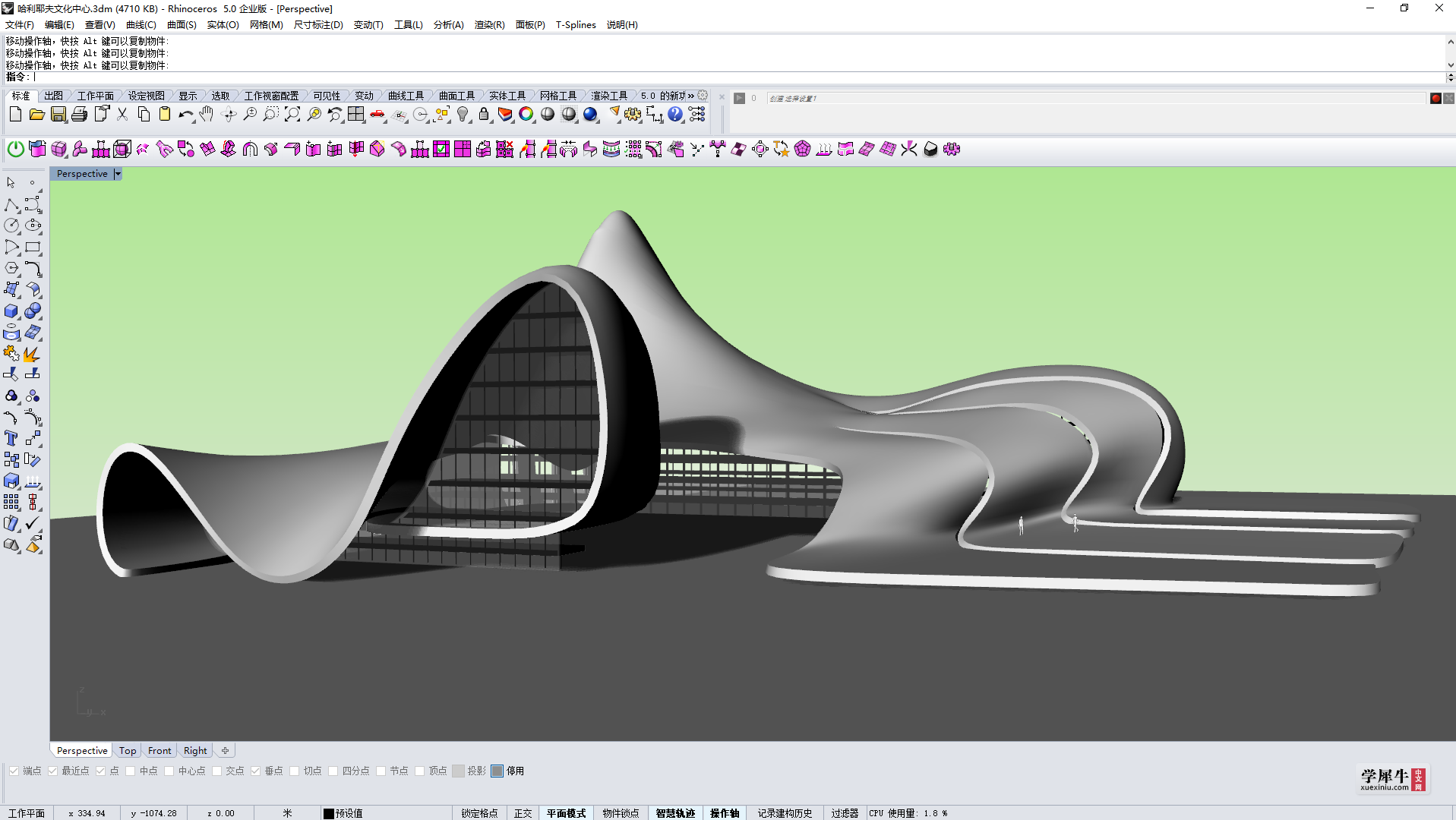Switch to the Front viewport tab

coord(159,750)
